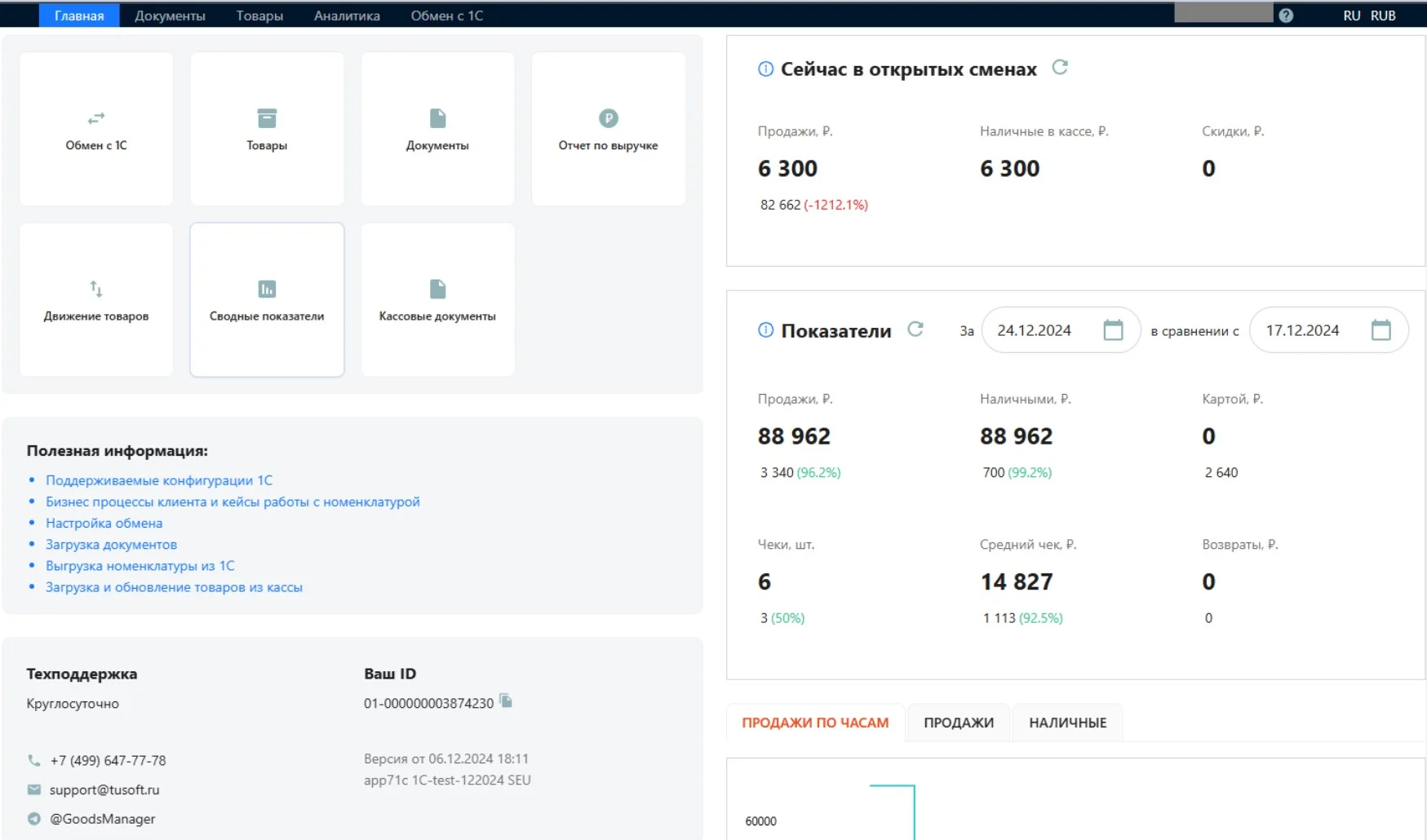Click the 17.12.2024 comparison date field

[1328, 329]
